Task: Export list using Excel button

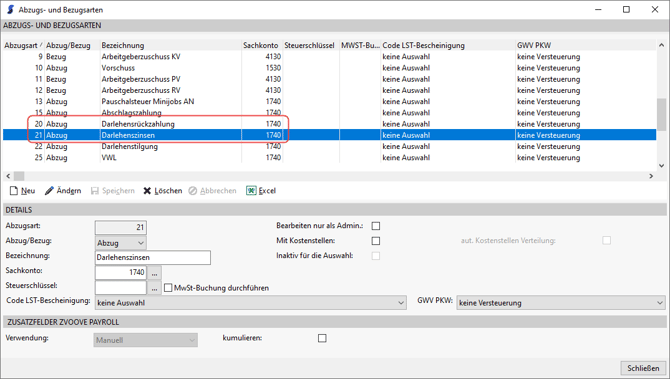Action: [x=261, y=191]
